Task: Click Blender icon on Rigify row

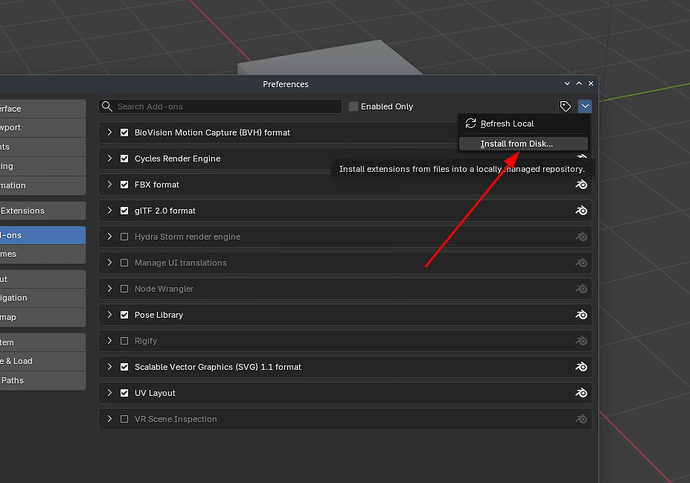Action: coord(581,341)
